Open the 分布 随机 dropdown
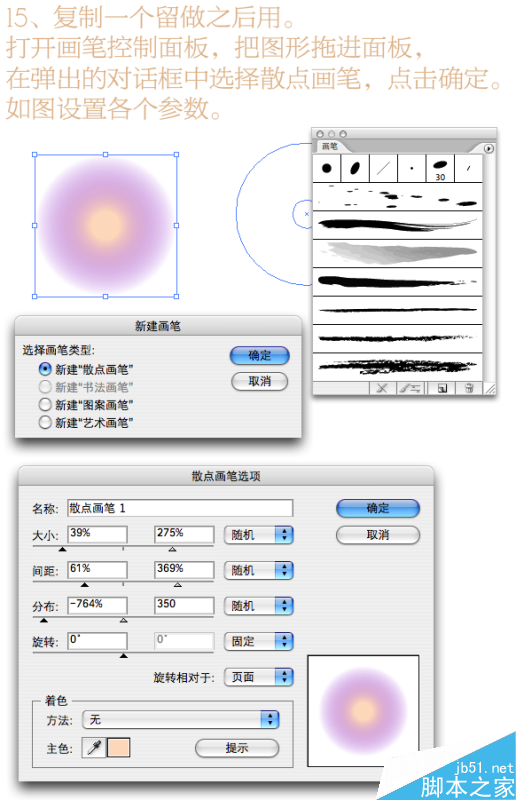This screenshot has height=800, width=516. point(259,606)
